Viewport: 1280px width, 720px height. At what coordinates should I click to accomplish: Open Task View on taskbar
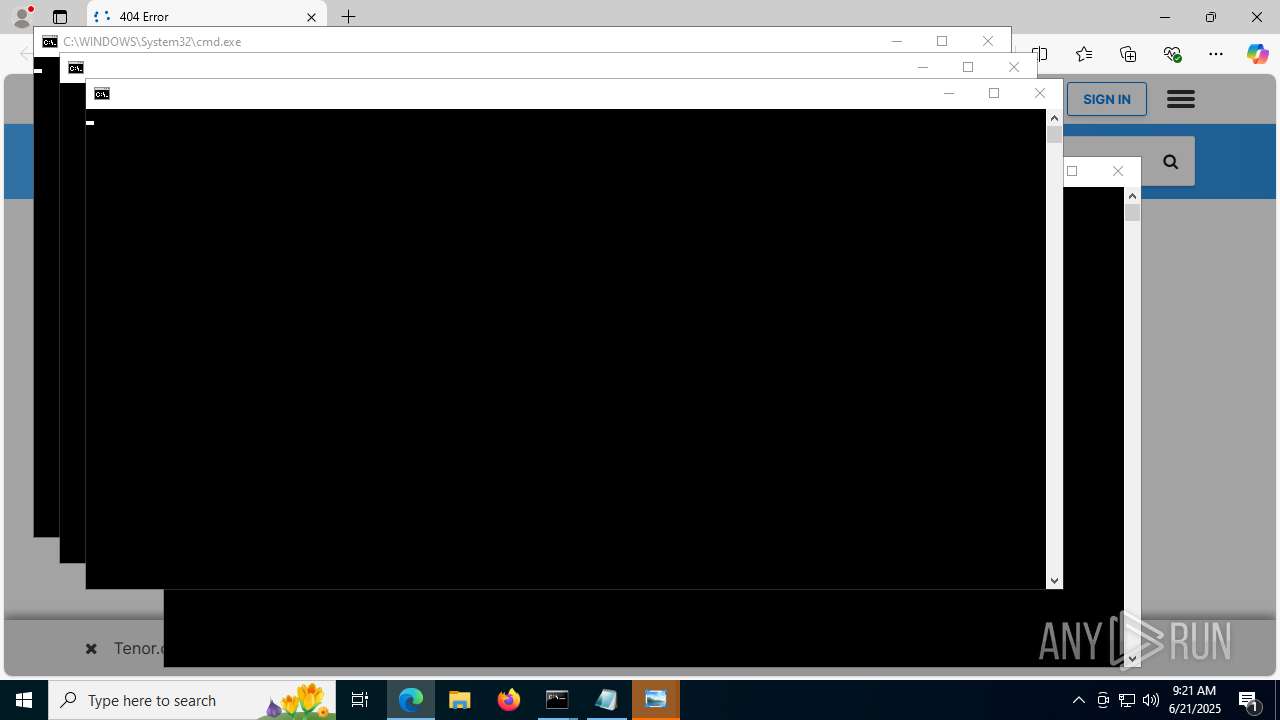point(360,700)
